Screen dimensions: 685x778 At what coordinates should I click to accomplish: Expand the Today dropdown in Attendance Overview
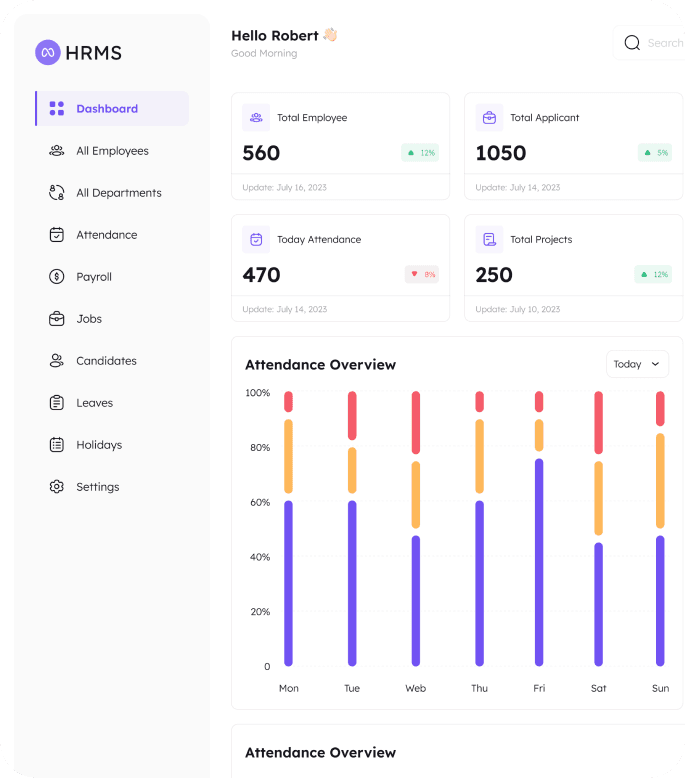click(x=637, y=364)
